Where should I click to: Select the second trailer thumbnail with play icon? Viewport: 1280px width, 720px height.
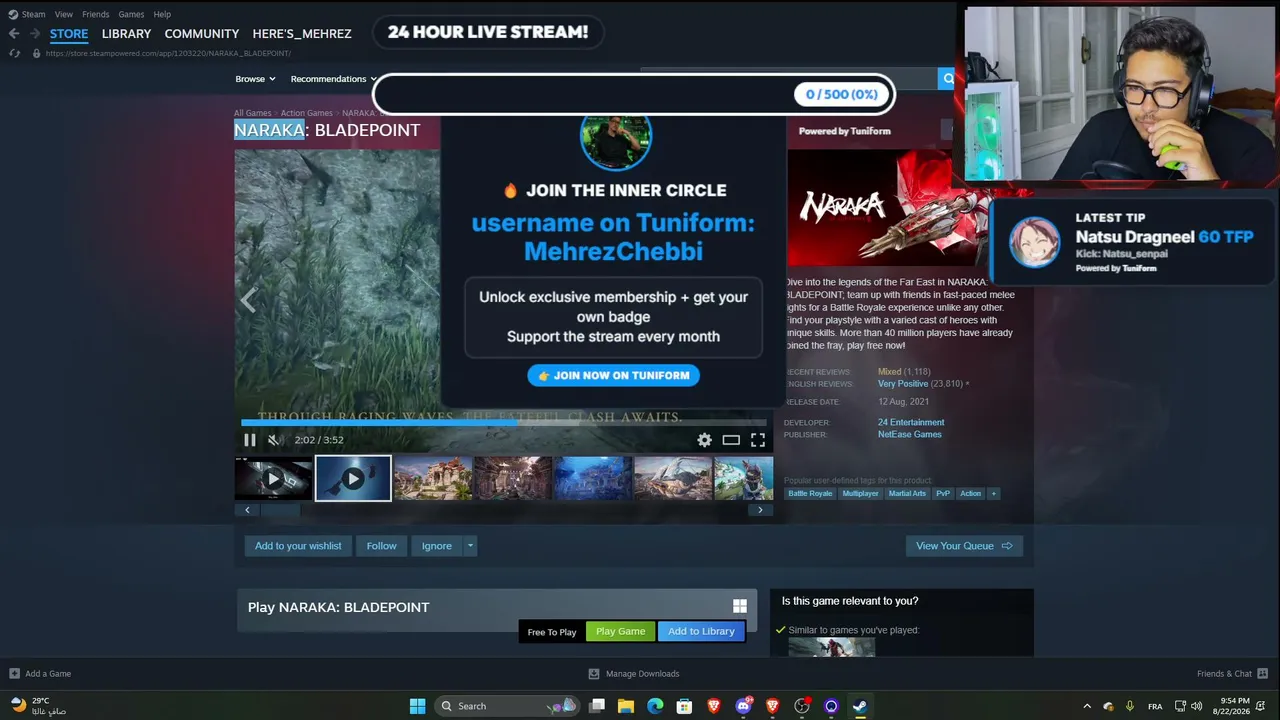353,478
